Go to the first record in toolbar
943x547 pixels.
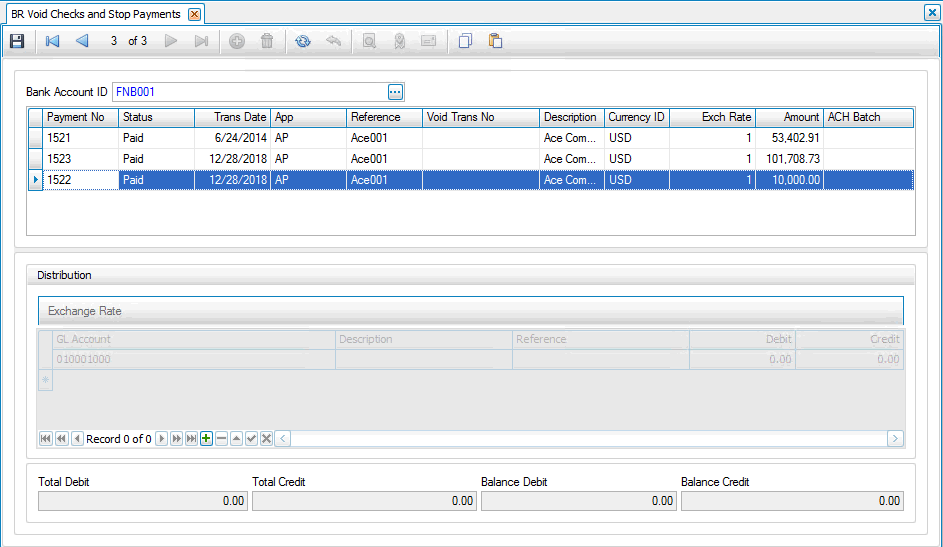[52, 41]
